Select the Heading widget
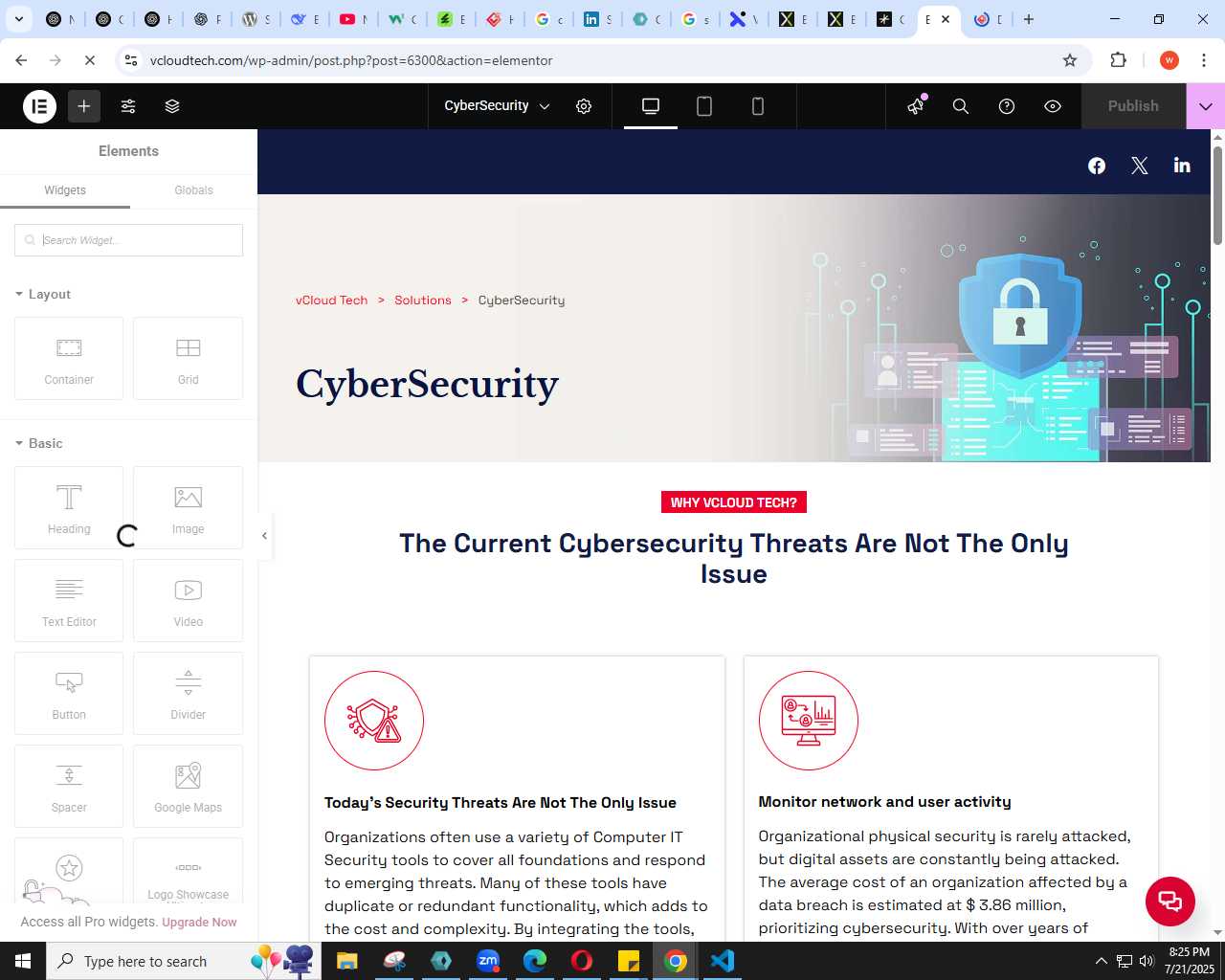Screen dimensions: 1225x980 [69, 507]
